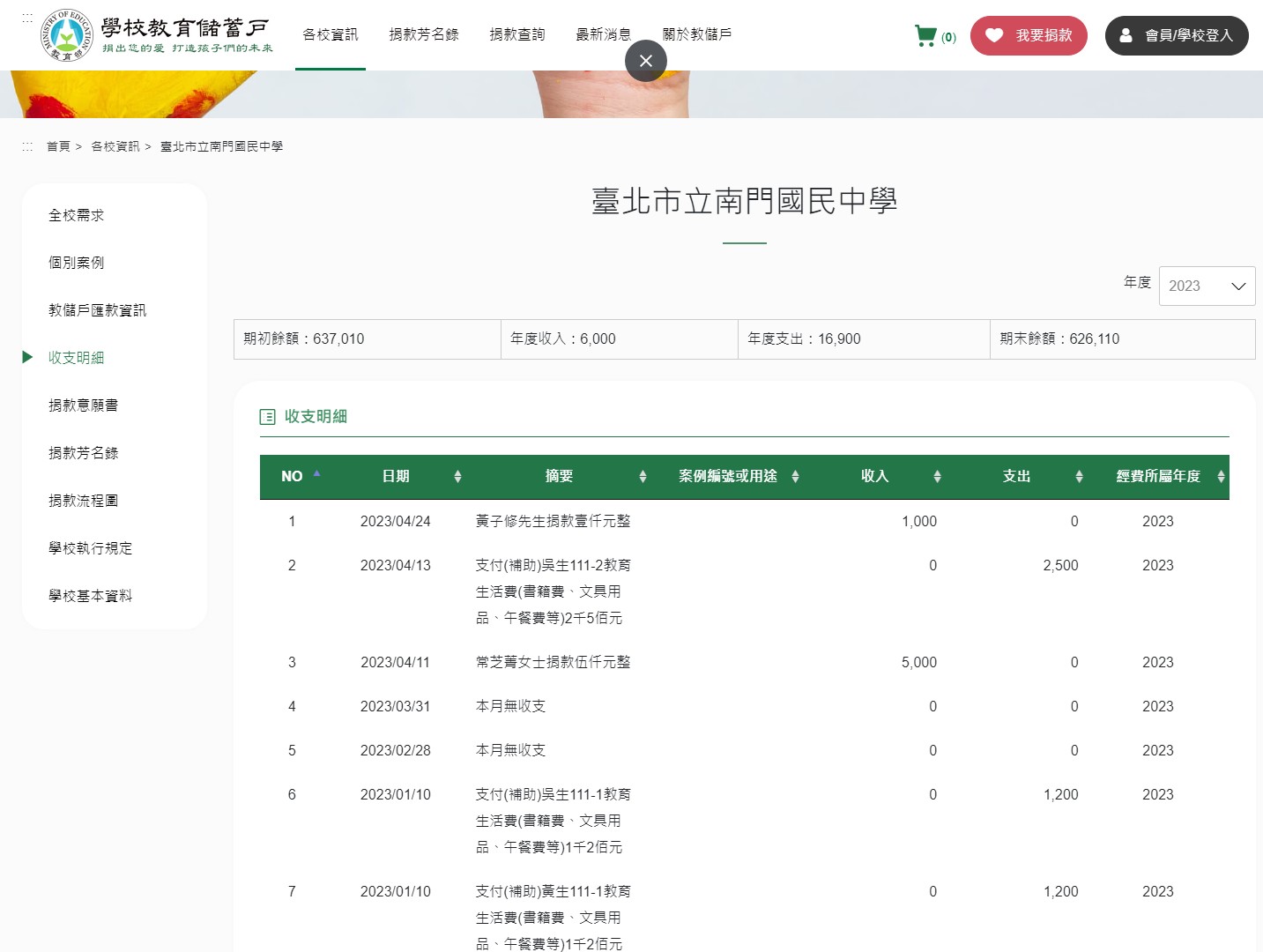Open 捐款意願書 in the sidebar
This screenshot has width=1263, height=952.
click(x=84, y=405)
